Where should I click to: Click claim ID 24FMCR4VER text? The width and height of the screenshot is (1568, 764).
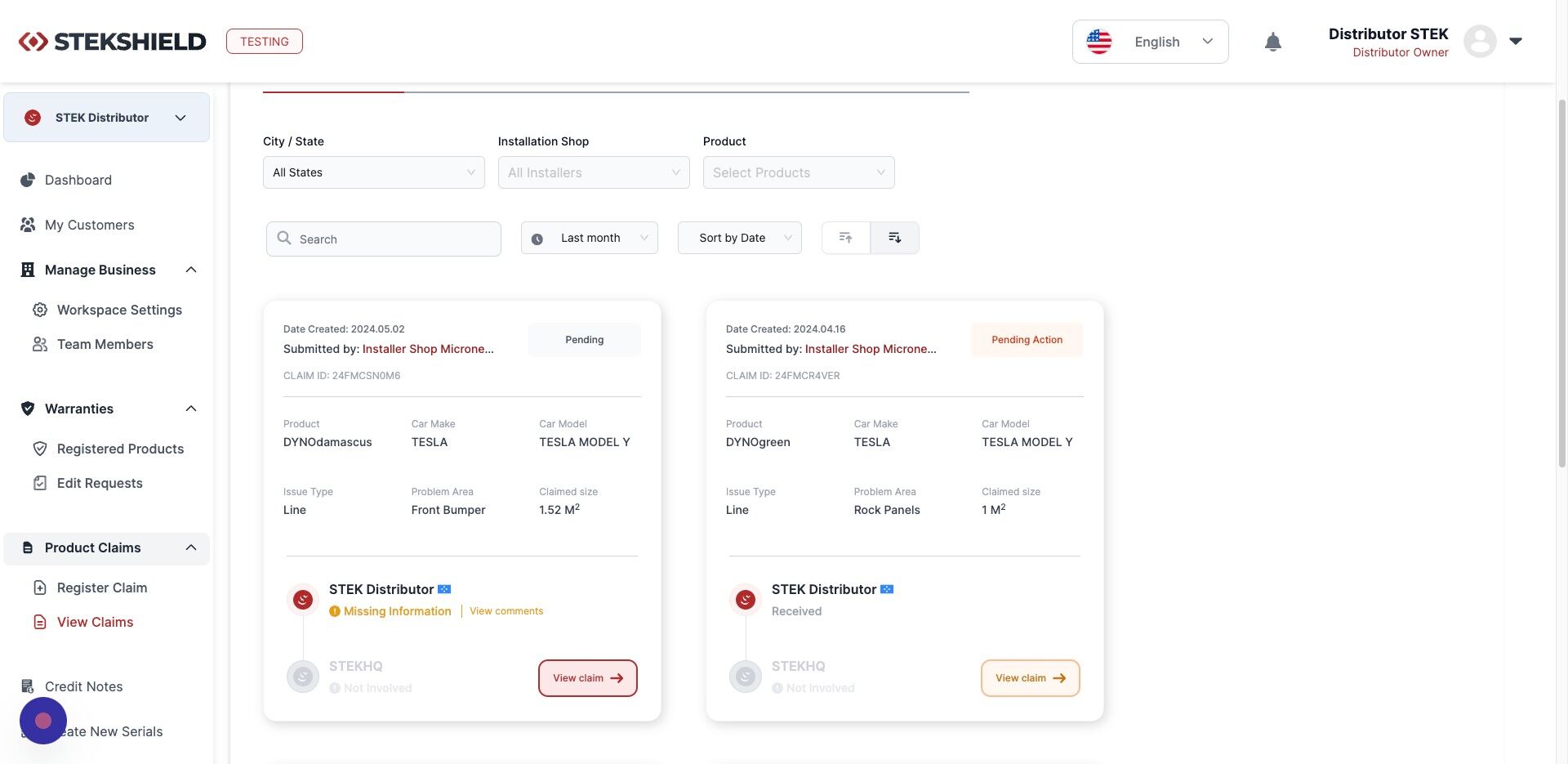tap(782, 376)
